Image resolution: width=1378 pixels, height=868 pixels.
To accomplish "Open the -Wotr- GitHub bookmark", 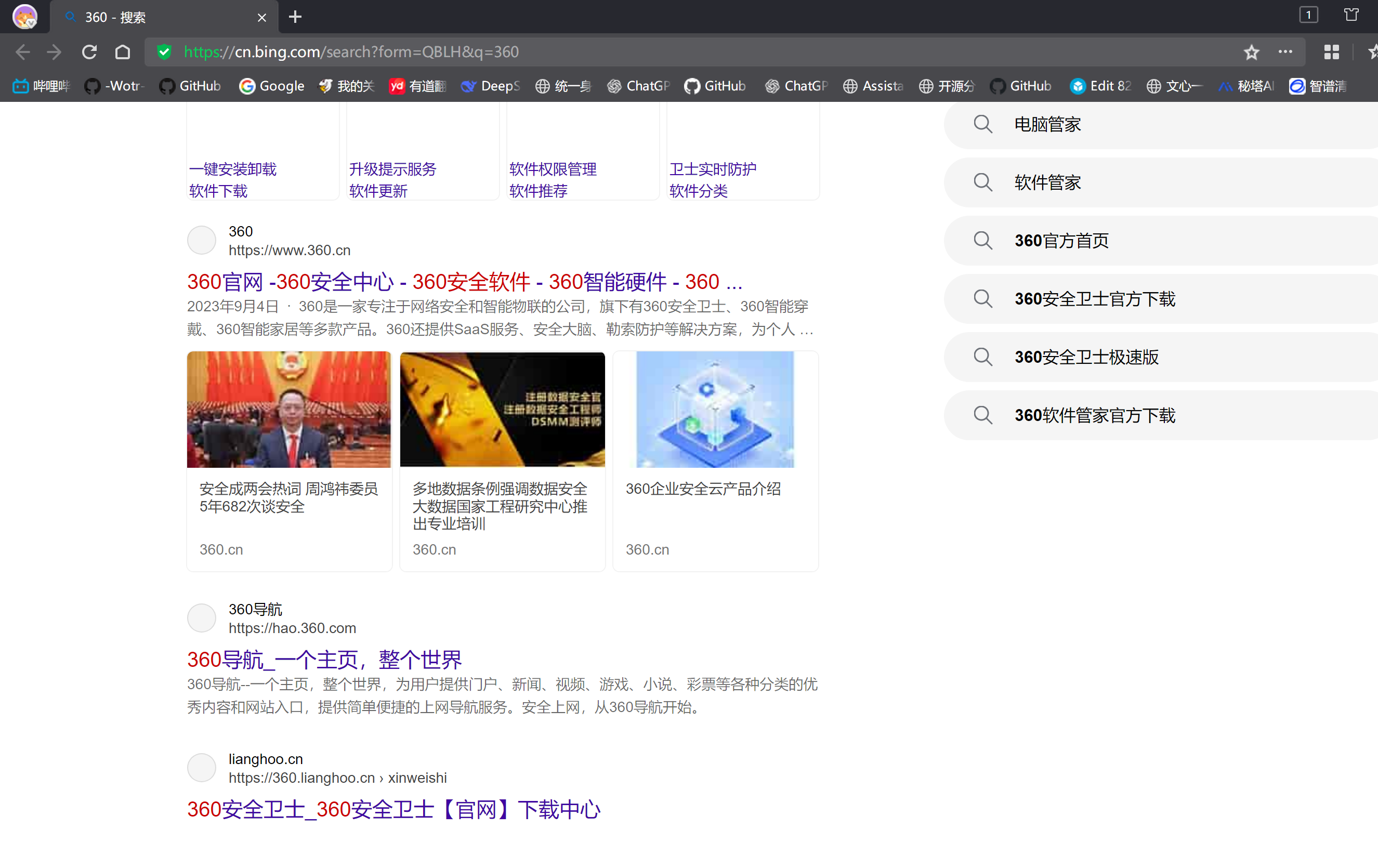I will 114,86.
